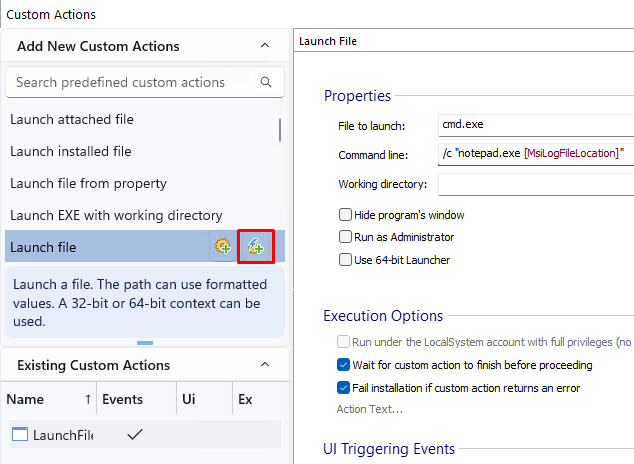Choose Launch EXE with working directory
Image resolution: width=634 pixels, height=464 pixels.
pos(116,215)
